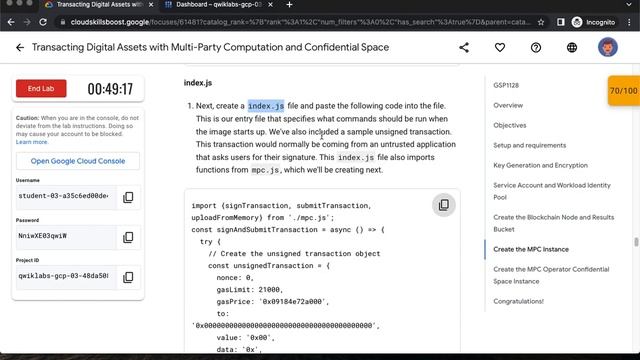The width and height of the screenshot is (640, 360).
Task: Bookmark this page with the star icon
Action: (x=541, y=22)
